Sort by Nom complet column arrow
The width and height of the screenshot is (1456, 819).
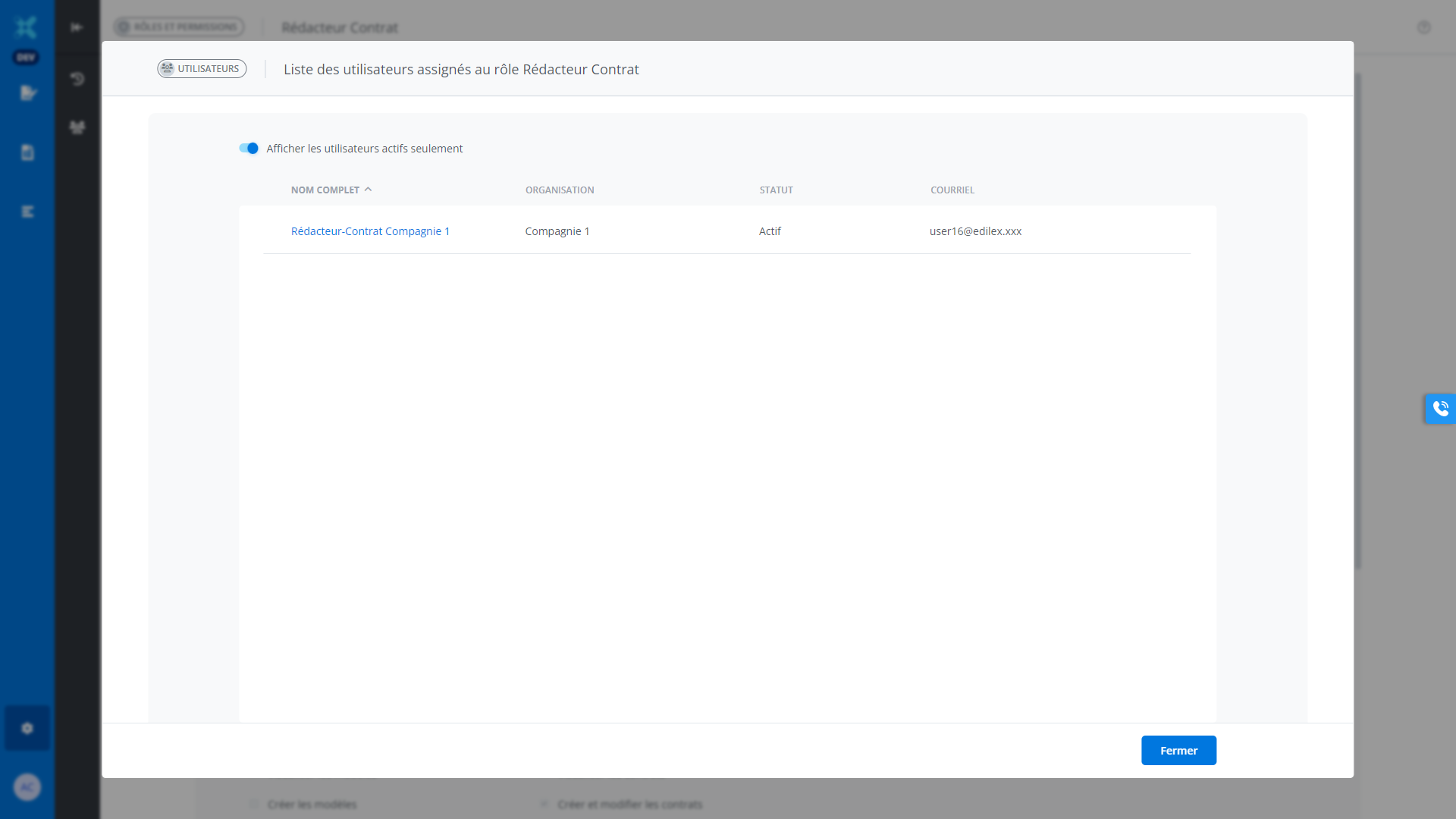(x=369, y=190)
